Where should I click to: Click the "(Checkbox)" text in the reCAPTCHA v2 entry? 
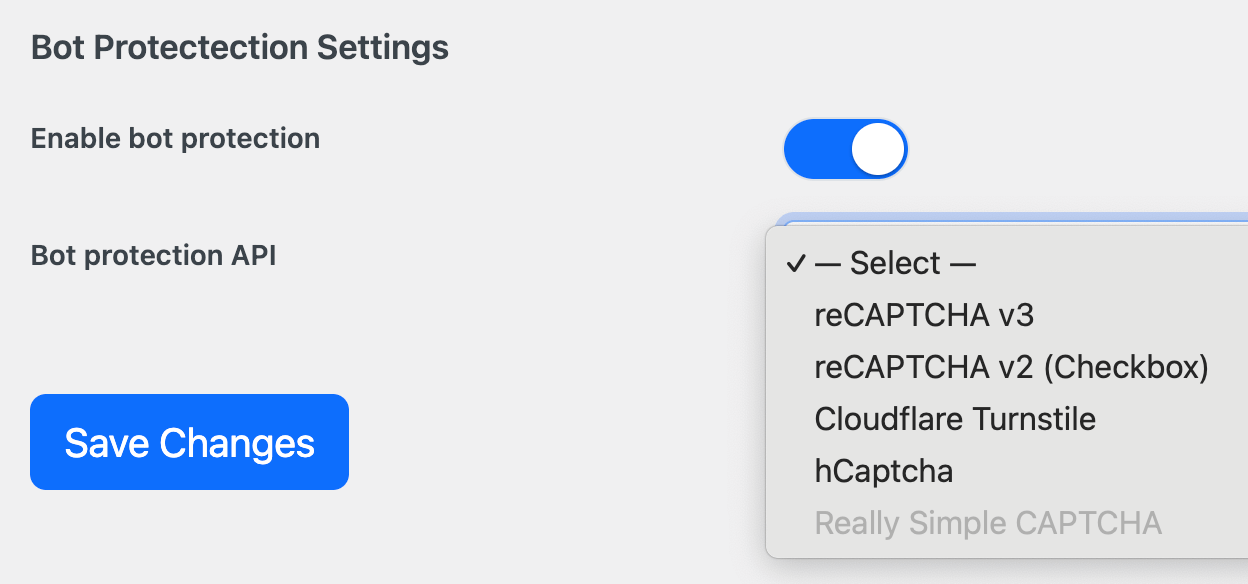(x=1126, y=368)
